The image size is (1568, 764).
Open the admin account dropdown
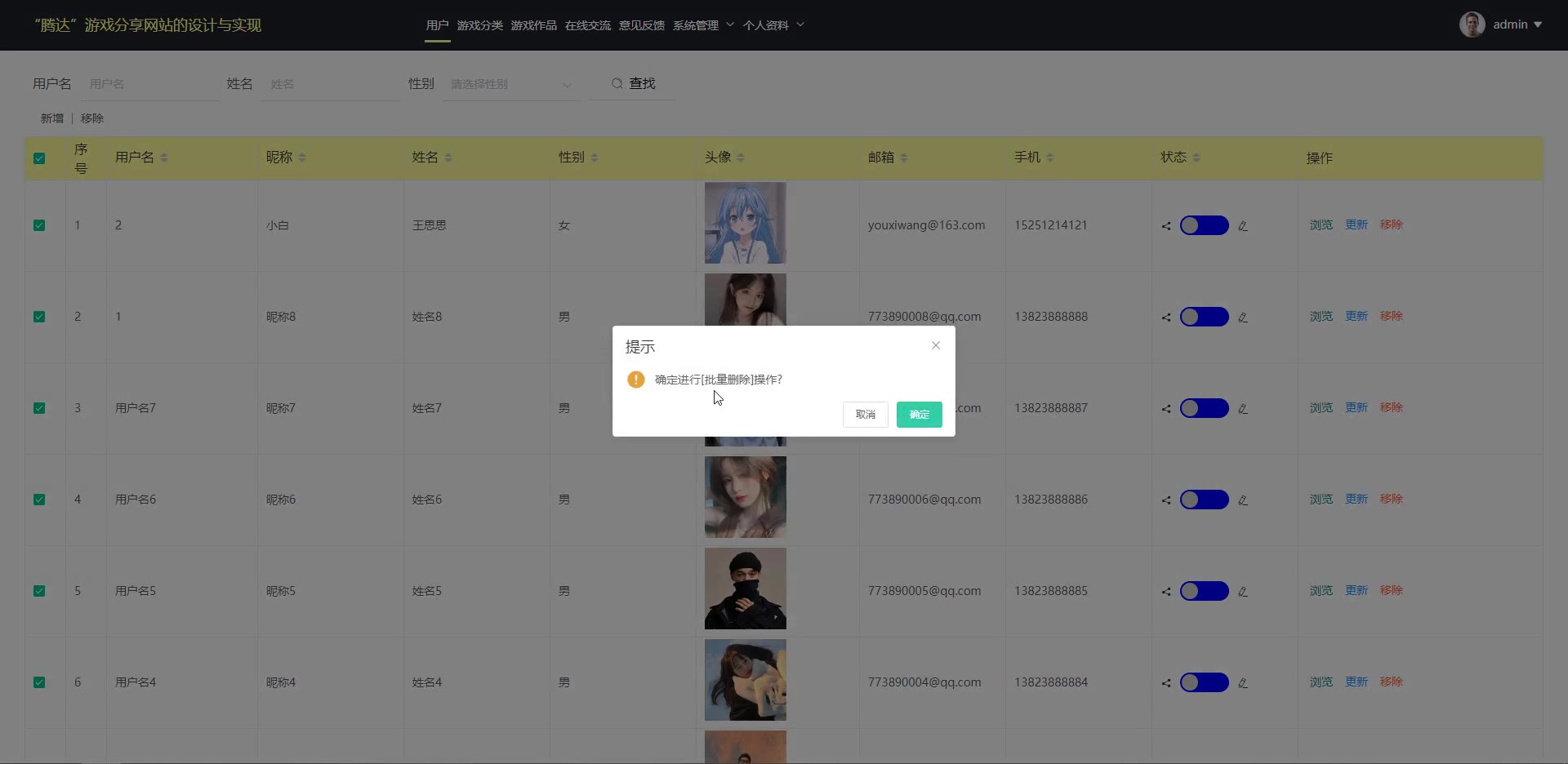1517,24
